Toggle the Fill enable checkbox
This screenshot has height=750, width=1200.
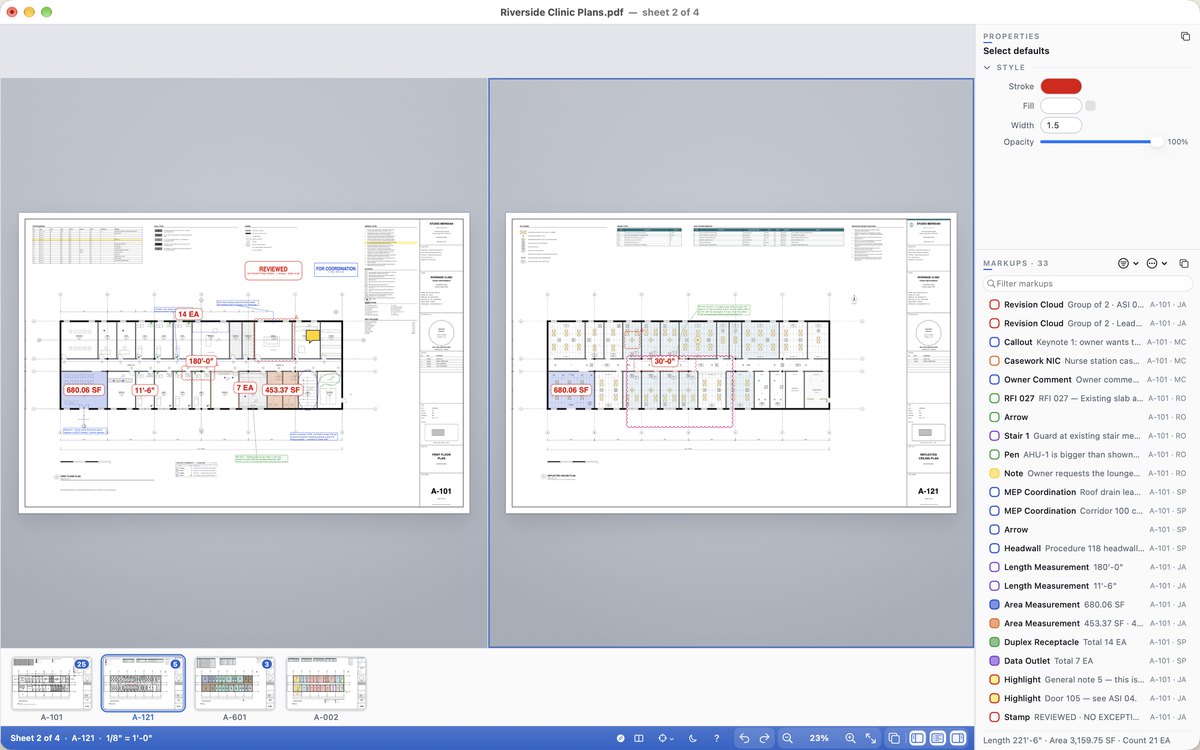tap(1091, 106)
